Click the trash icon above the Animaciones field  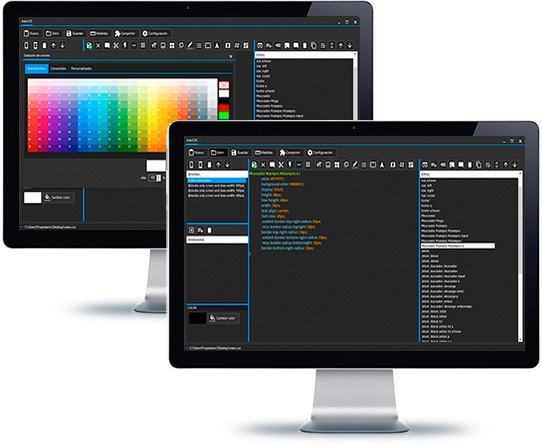pyautogui.click(x=209, y=230)
